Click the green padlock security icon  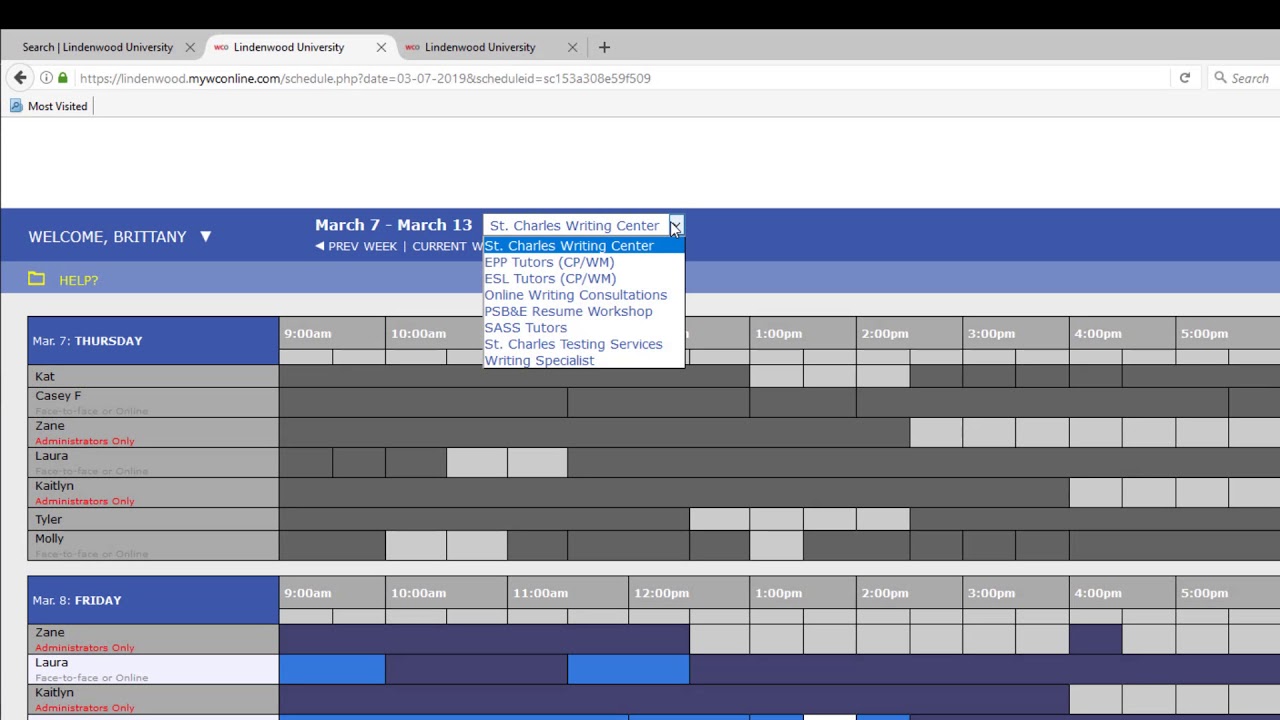pos(63,78)
